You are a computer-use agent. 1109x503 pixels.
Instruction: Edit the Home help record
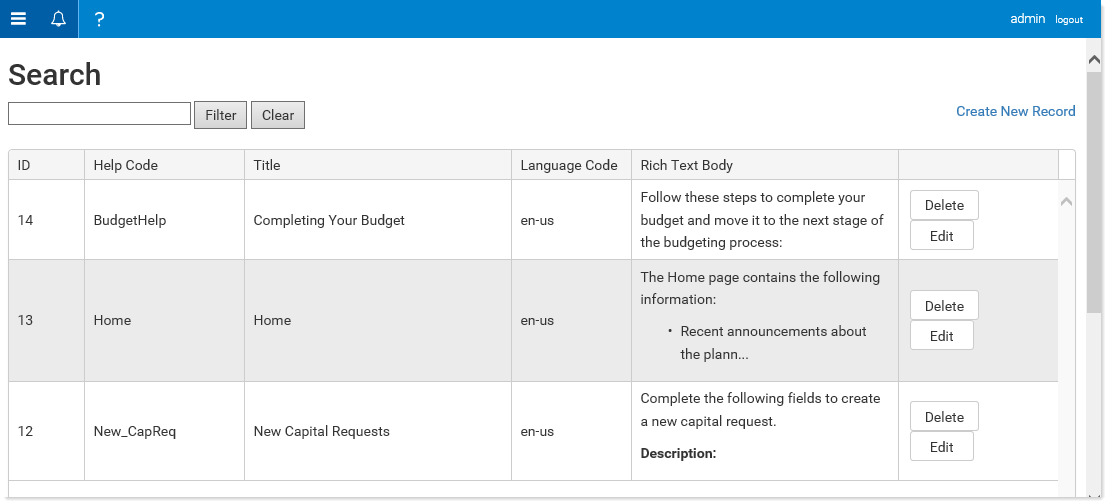tap(941, 335)
